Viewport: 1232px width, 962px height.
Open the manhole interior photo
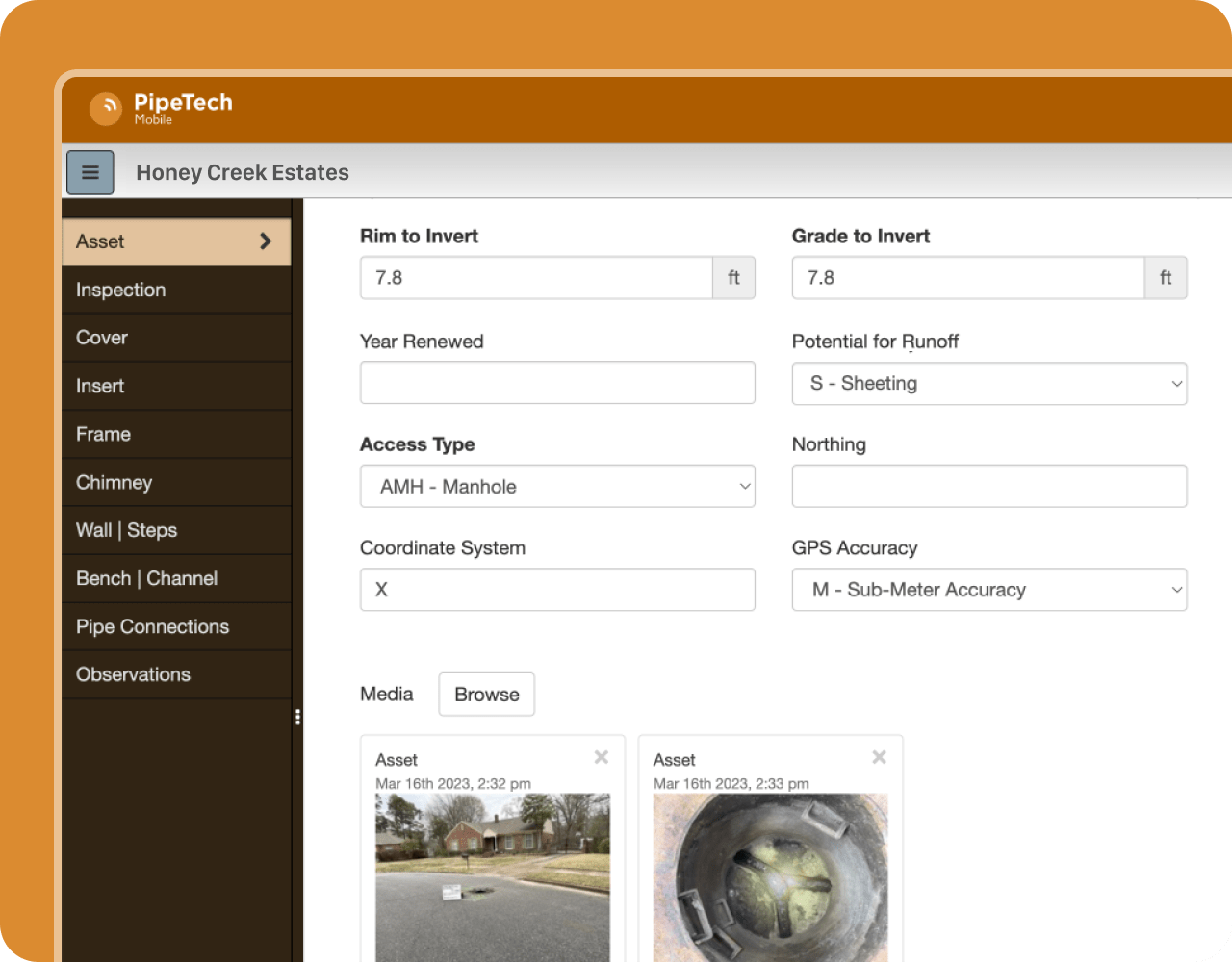(770, 875)
